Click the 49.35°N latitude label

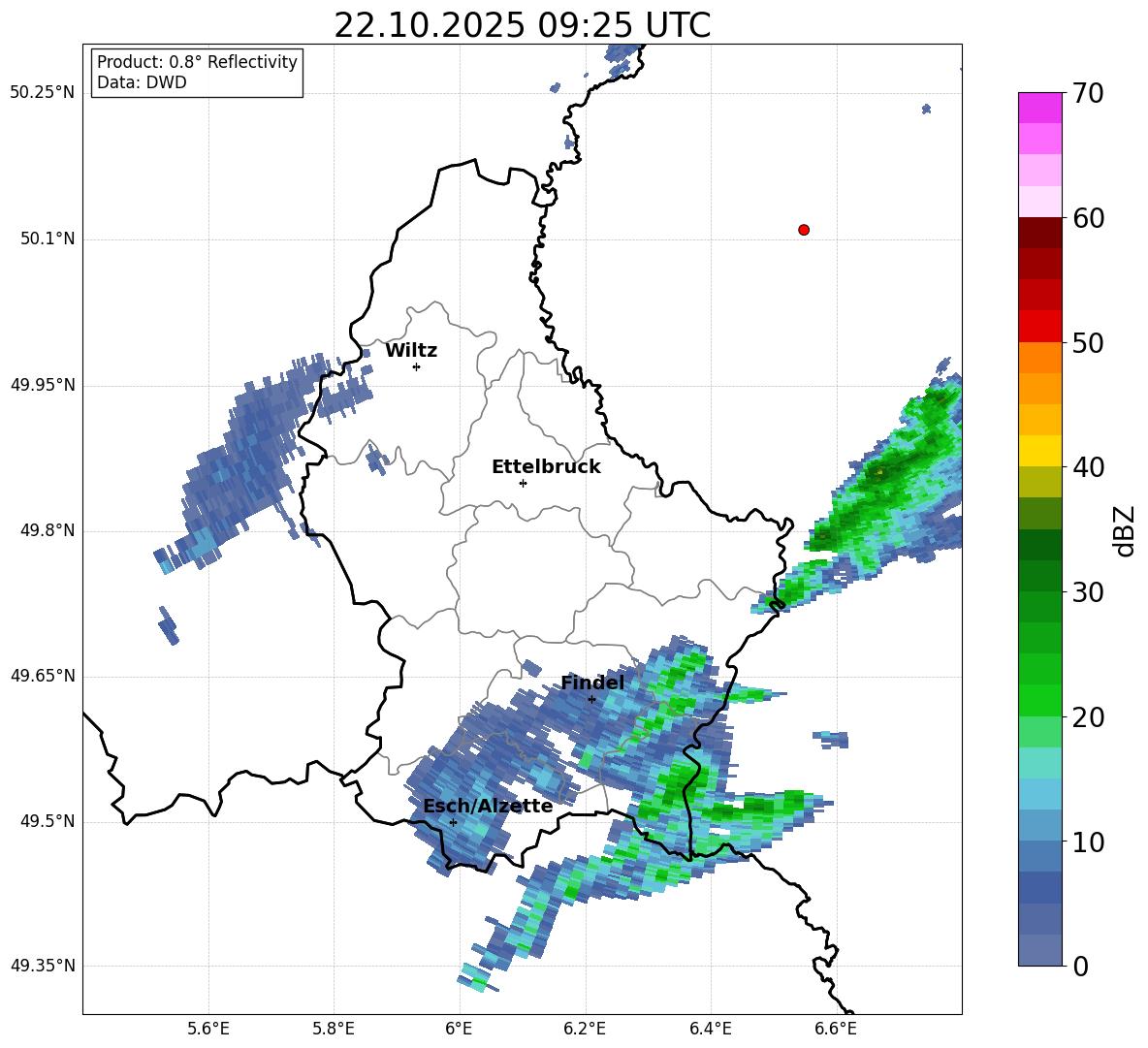(x=43, y=966)
